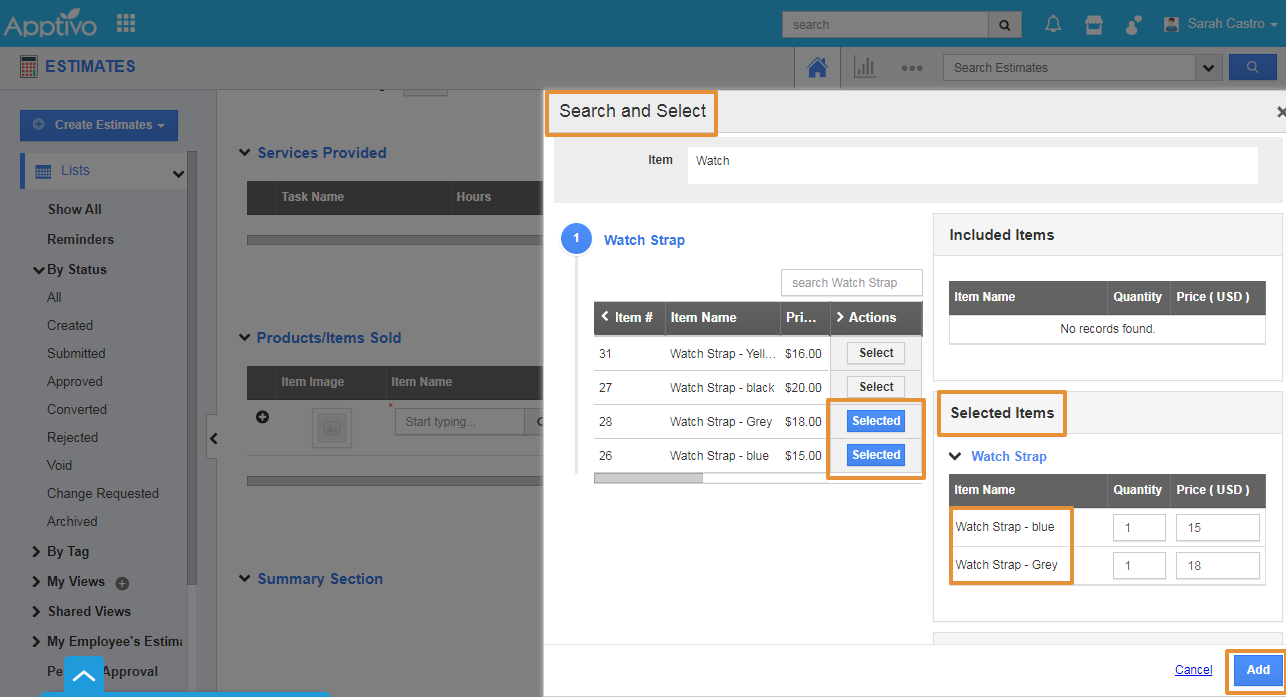The image size is (1286, 697).
Task: Open the reports bar chart icon
Action: click(864, 68)
